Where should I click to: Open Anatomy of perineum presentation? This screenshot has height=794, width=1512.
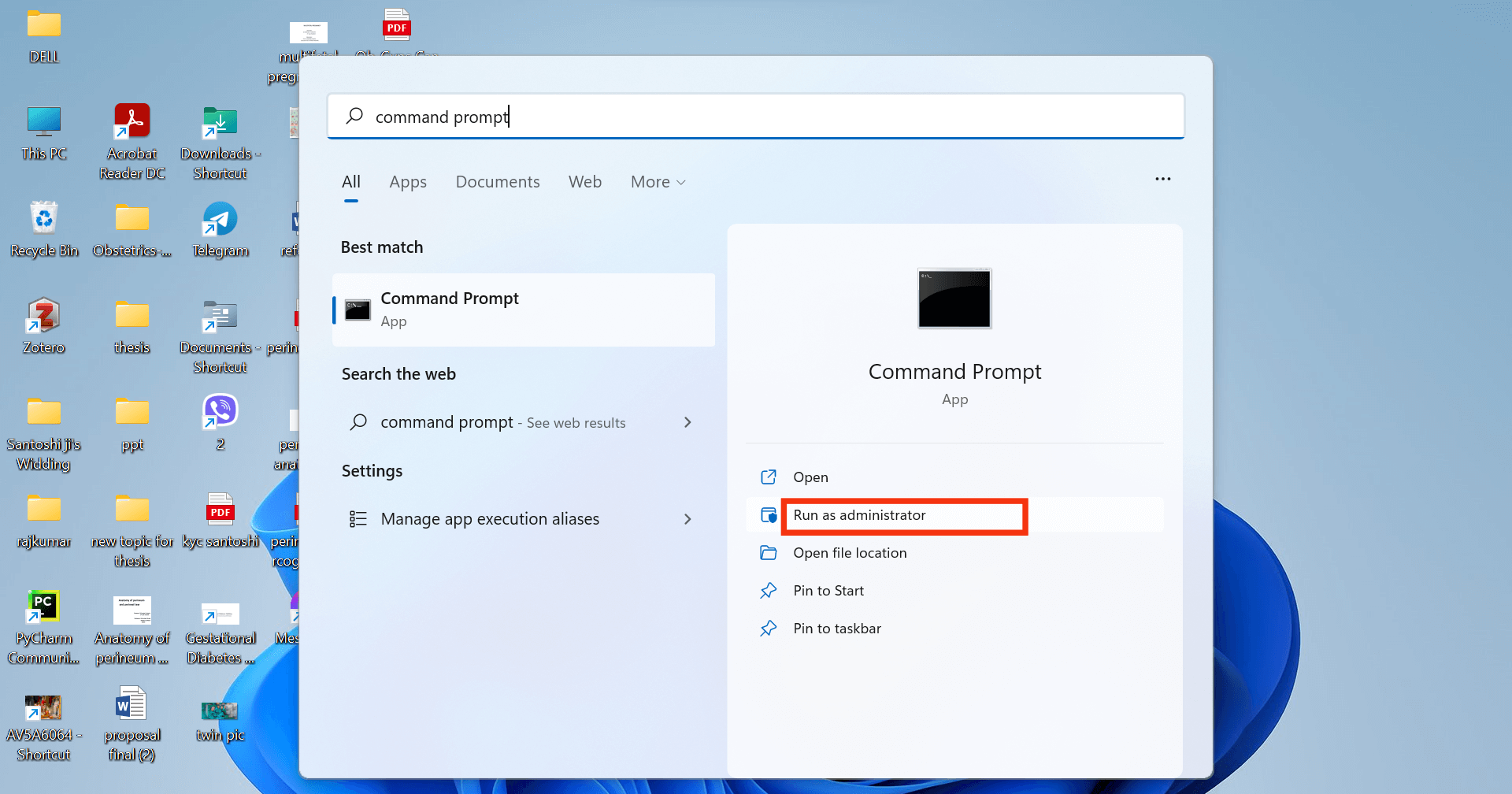(x=132, y=630)
